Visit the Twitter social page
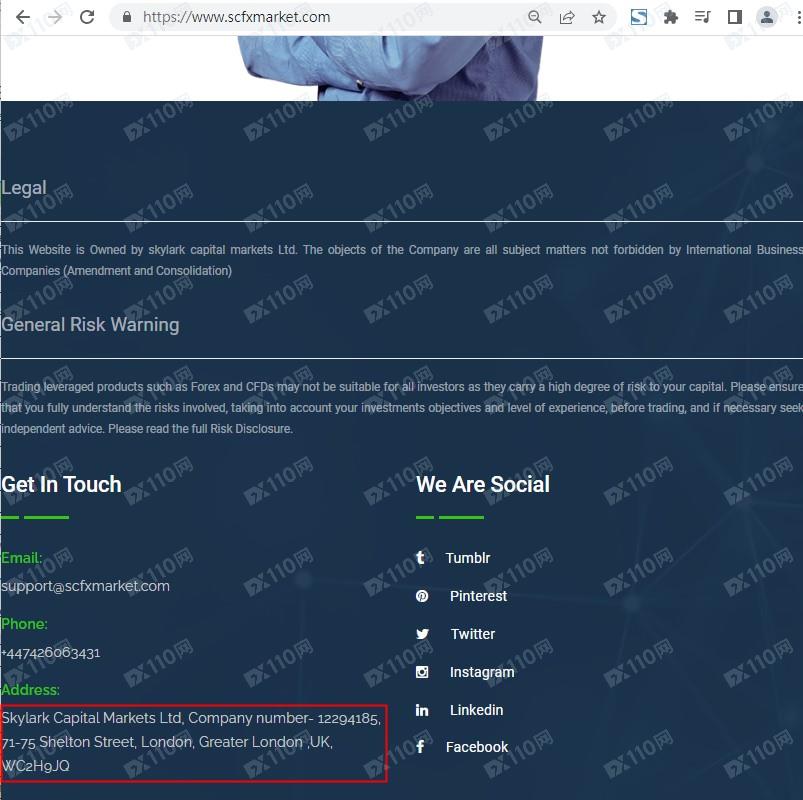Viewport: 803px width, 800px height. tap(455, 634)
